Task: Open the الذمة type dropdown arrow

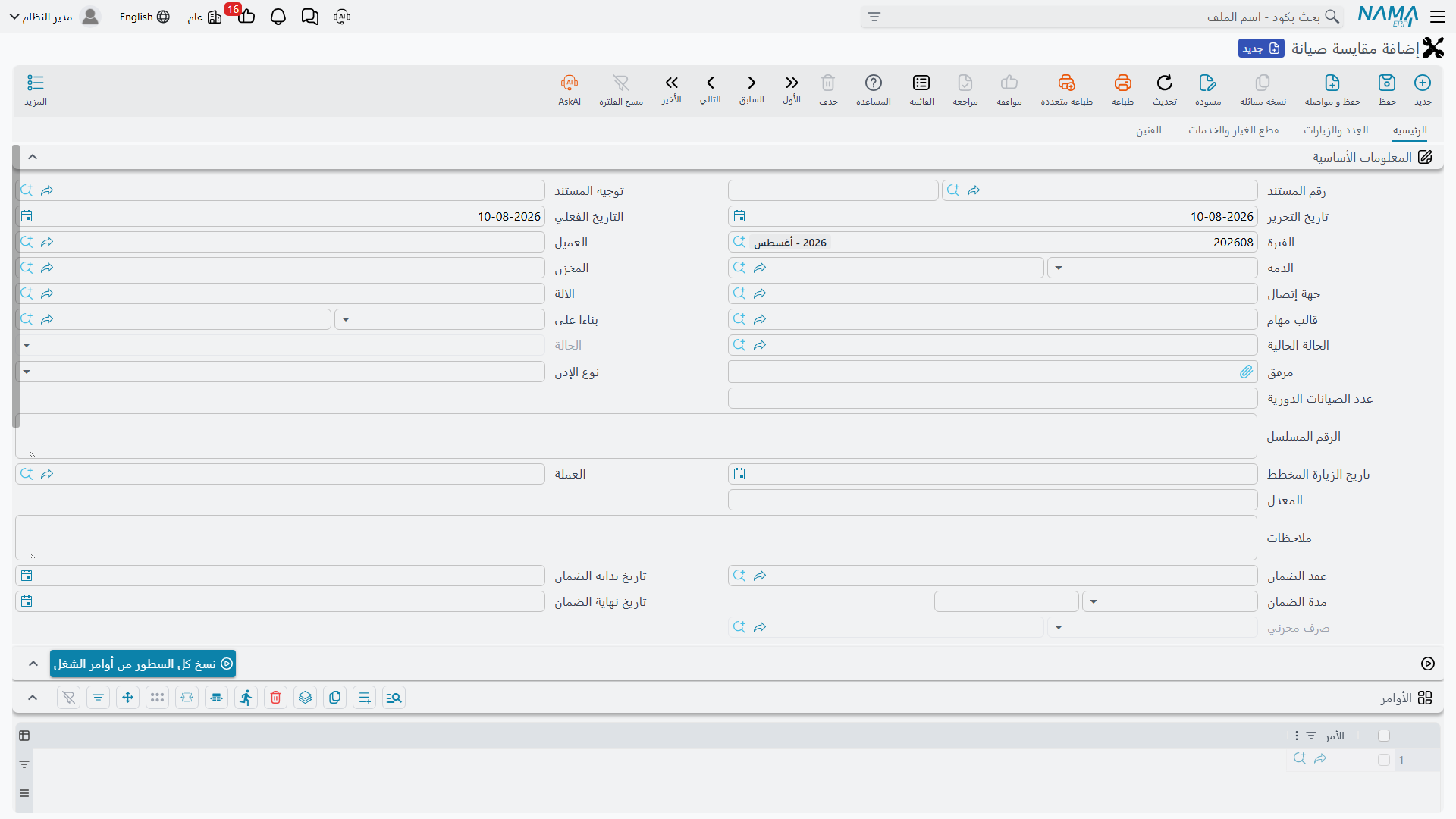Action: pyautogui.click(x=1059, y=268)
